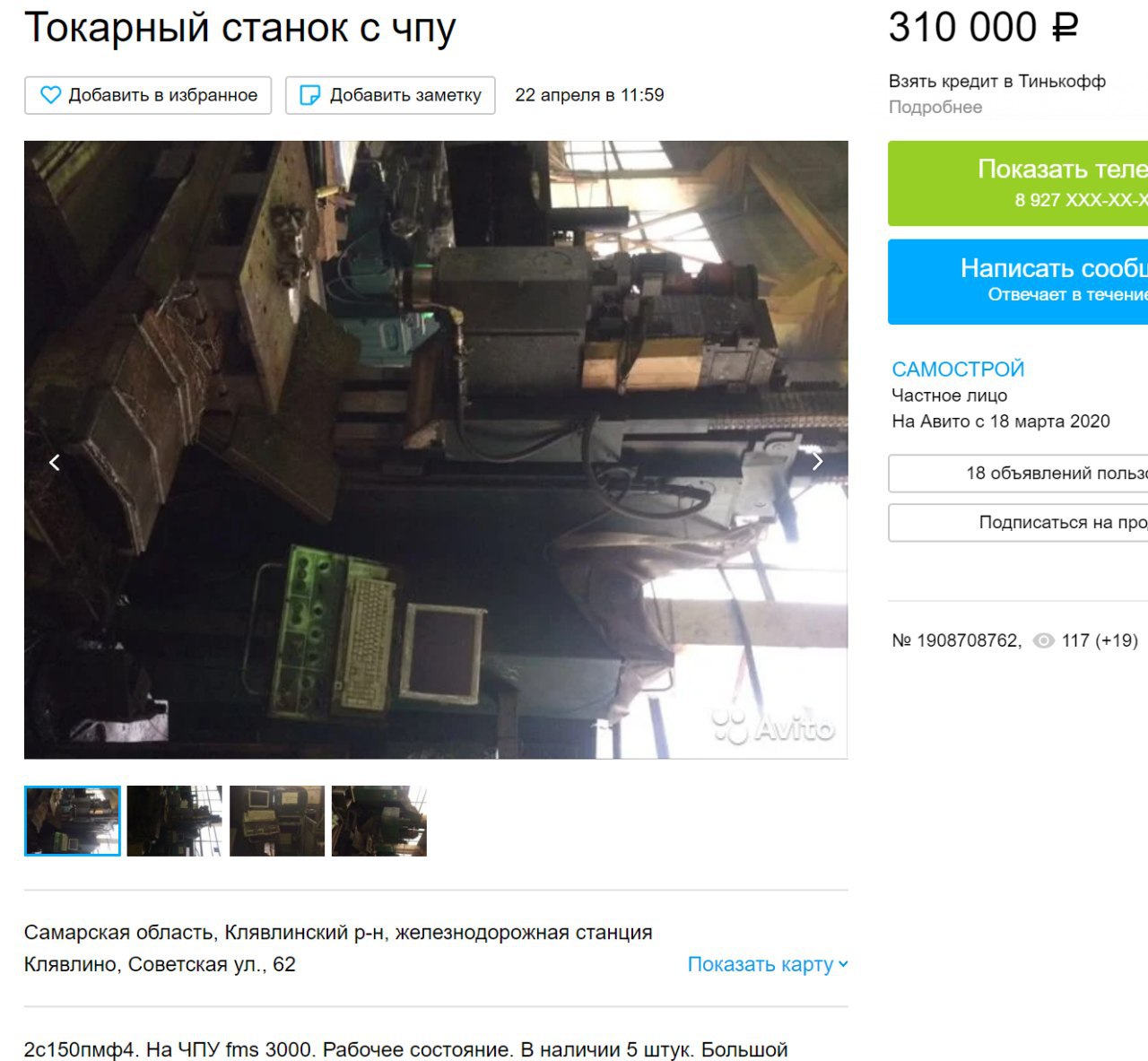This screenshot has height=1061, width=1148.
Task: Advance to next photo with right arrow
Action: point(817,461)
